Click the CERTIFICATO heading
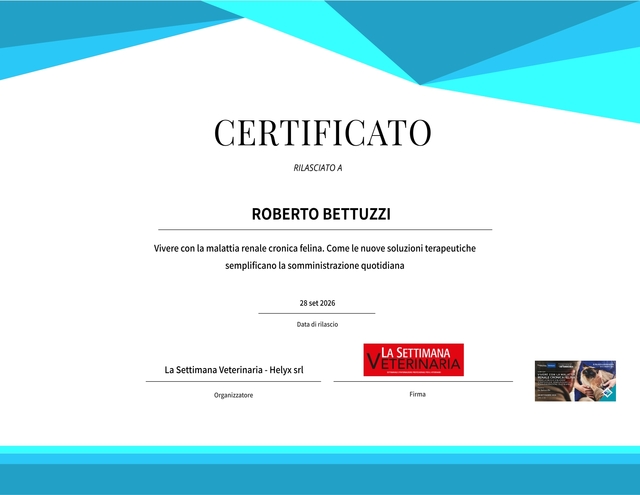Screen dimensions: 640x495 322,133
